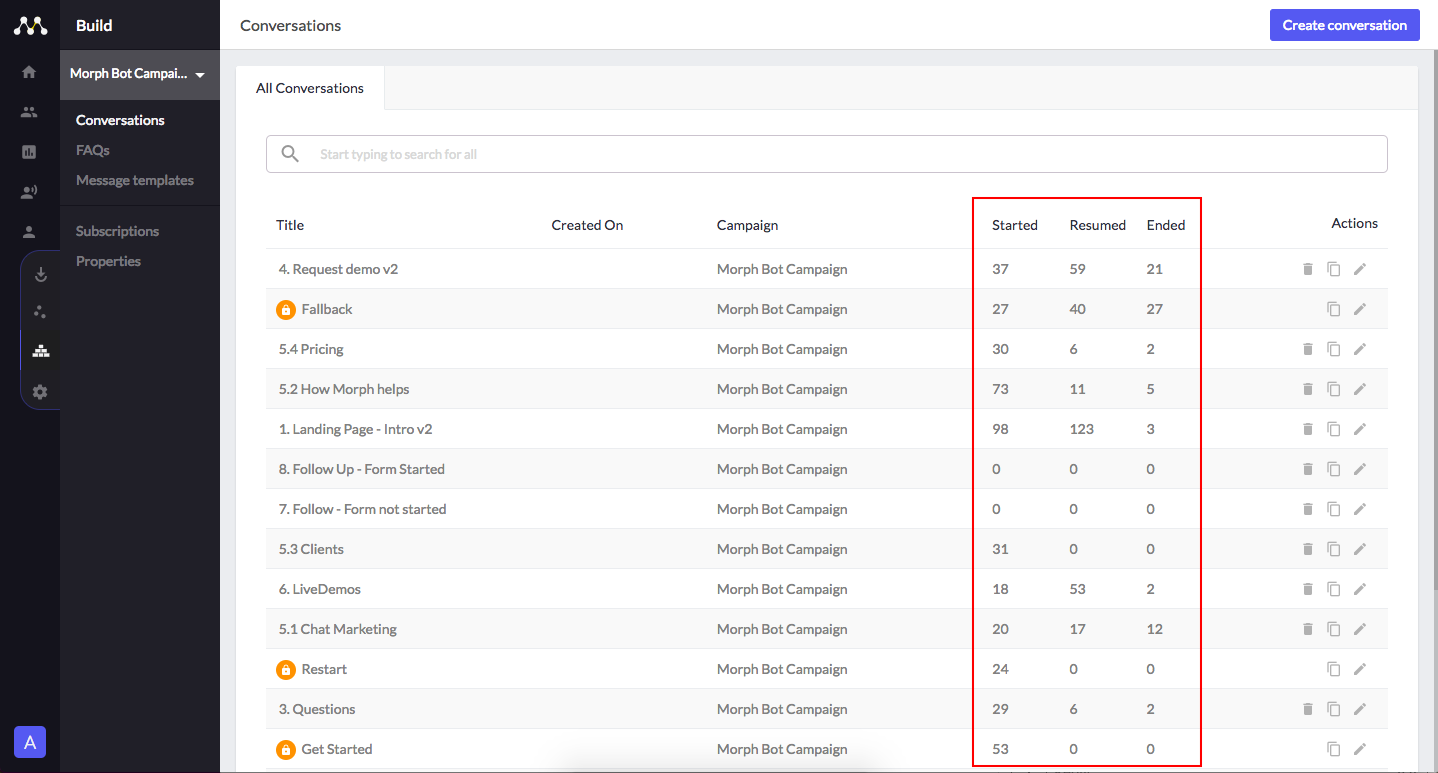Viewport: 1438px width, 773px height.
Task: Edit the Restart conversation
Action: click(x=1359, y=669)
